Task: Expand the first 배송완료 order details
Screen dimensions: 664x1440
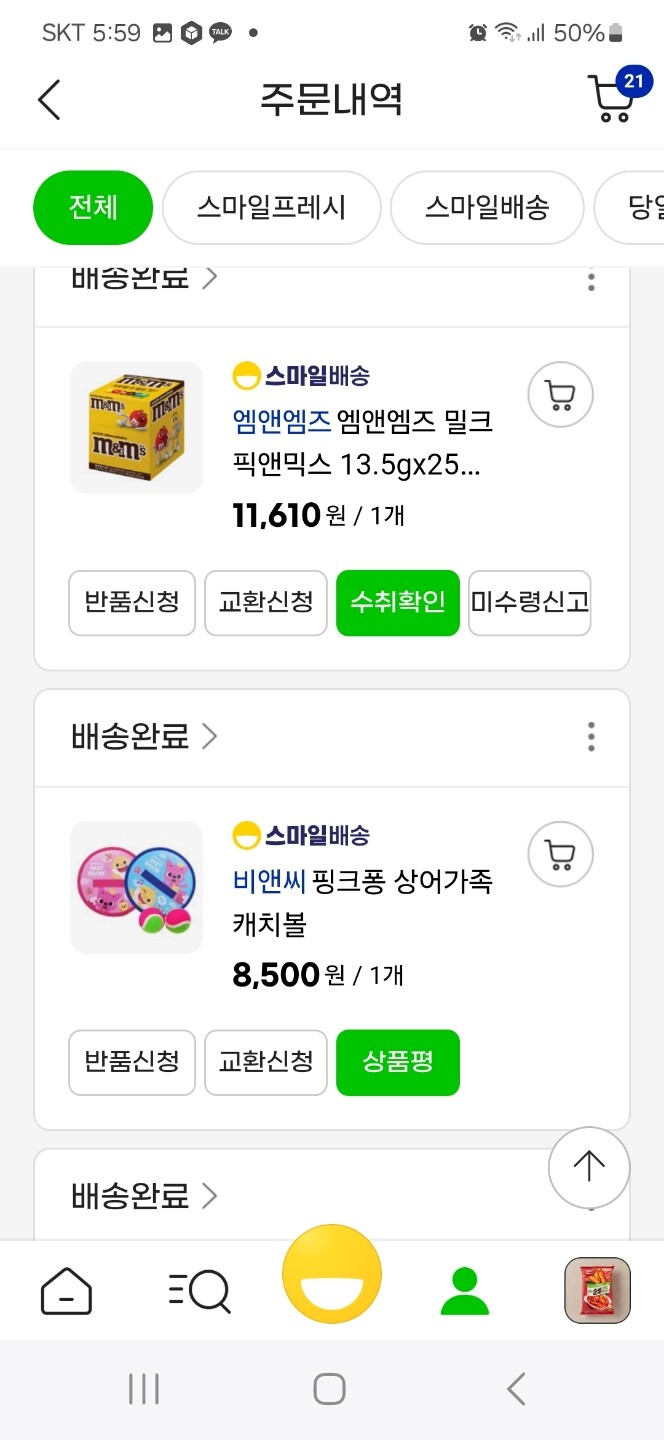Action: [143, 278]
